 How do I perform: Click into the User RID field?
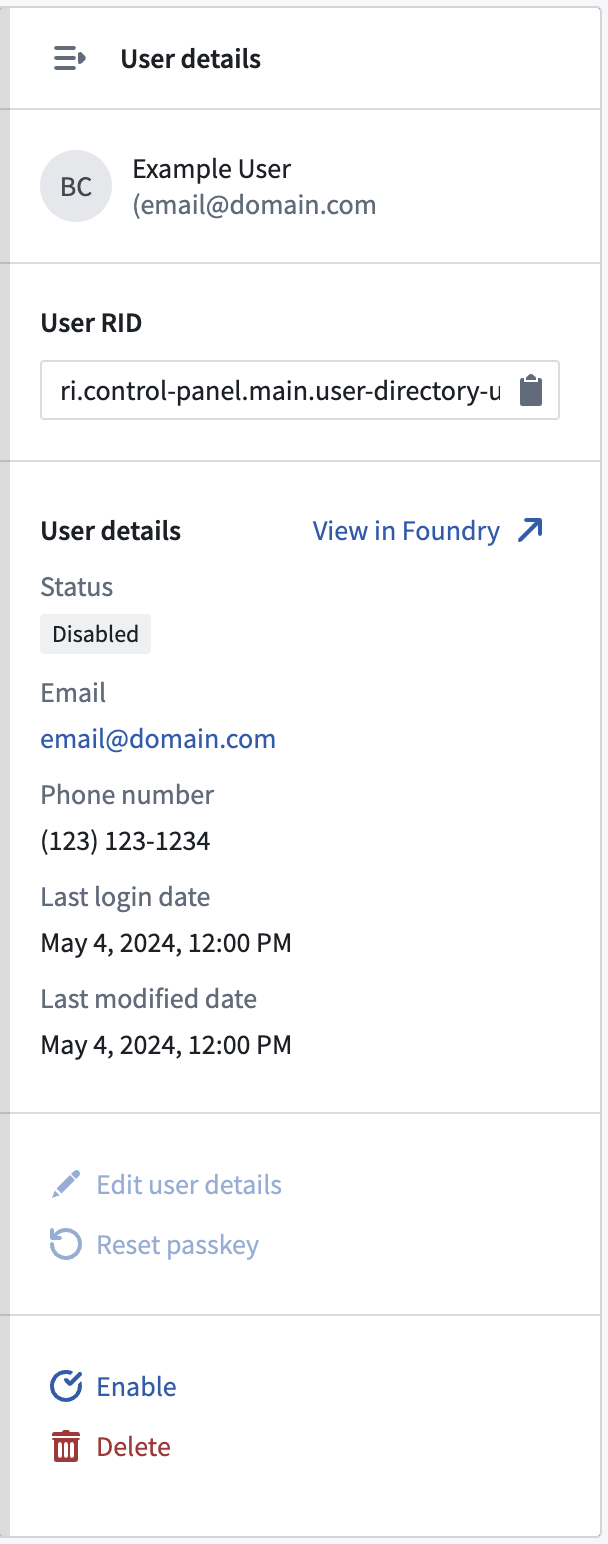pos(280,391)
